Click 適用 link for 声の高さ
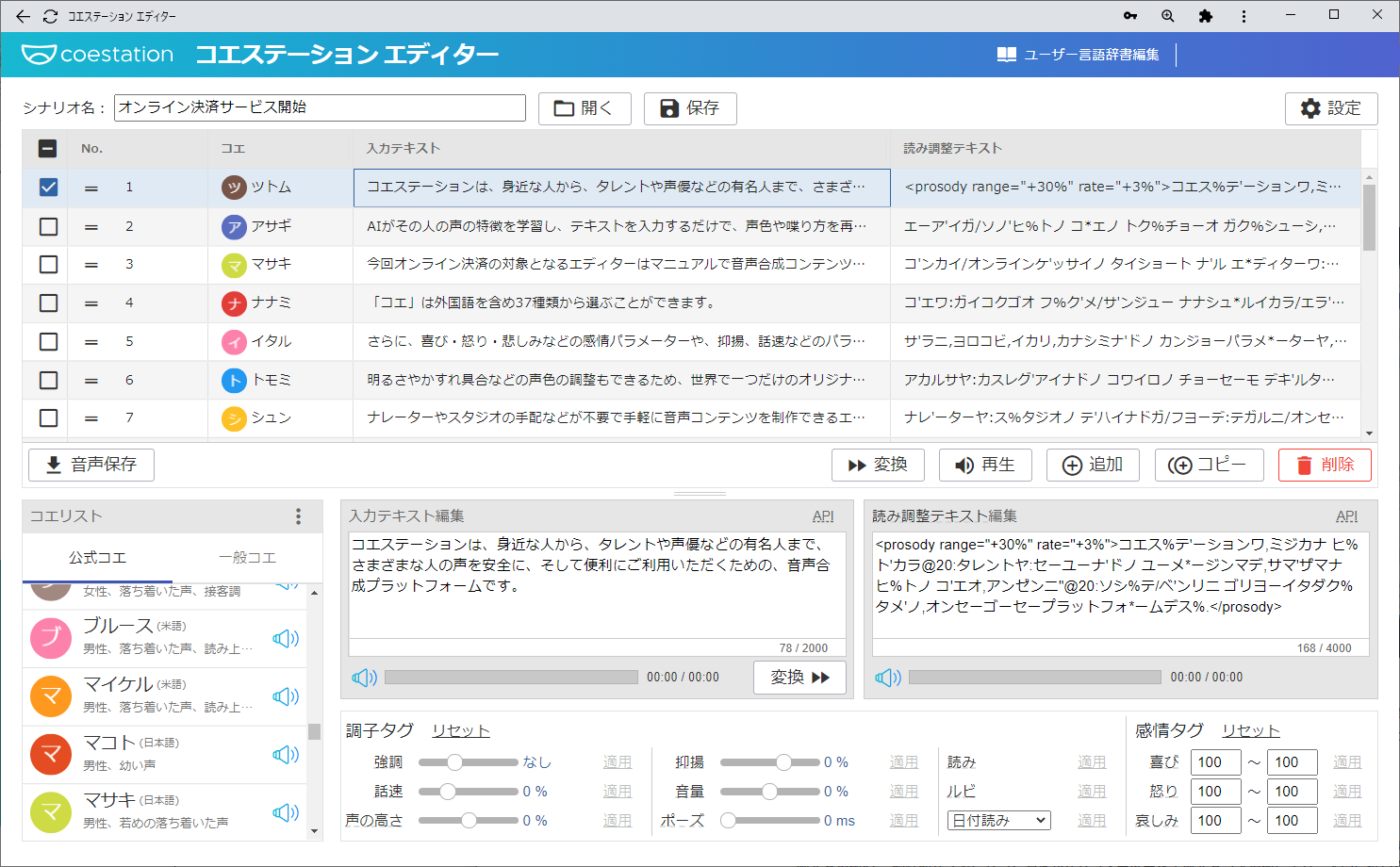 pos(618,821)
